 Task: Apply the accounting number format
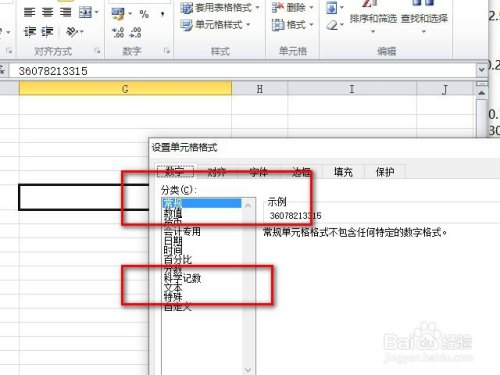point(118,14)
